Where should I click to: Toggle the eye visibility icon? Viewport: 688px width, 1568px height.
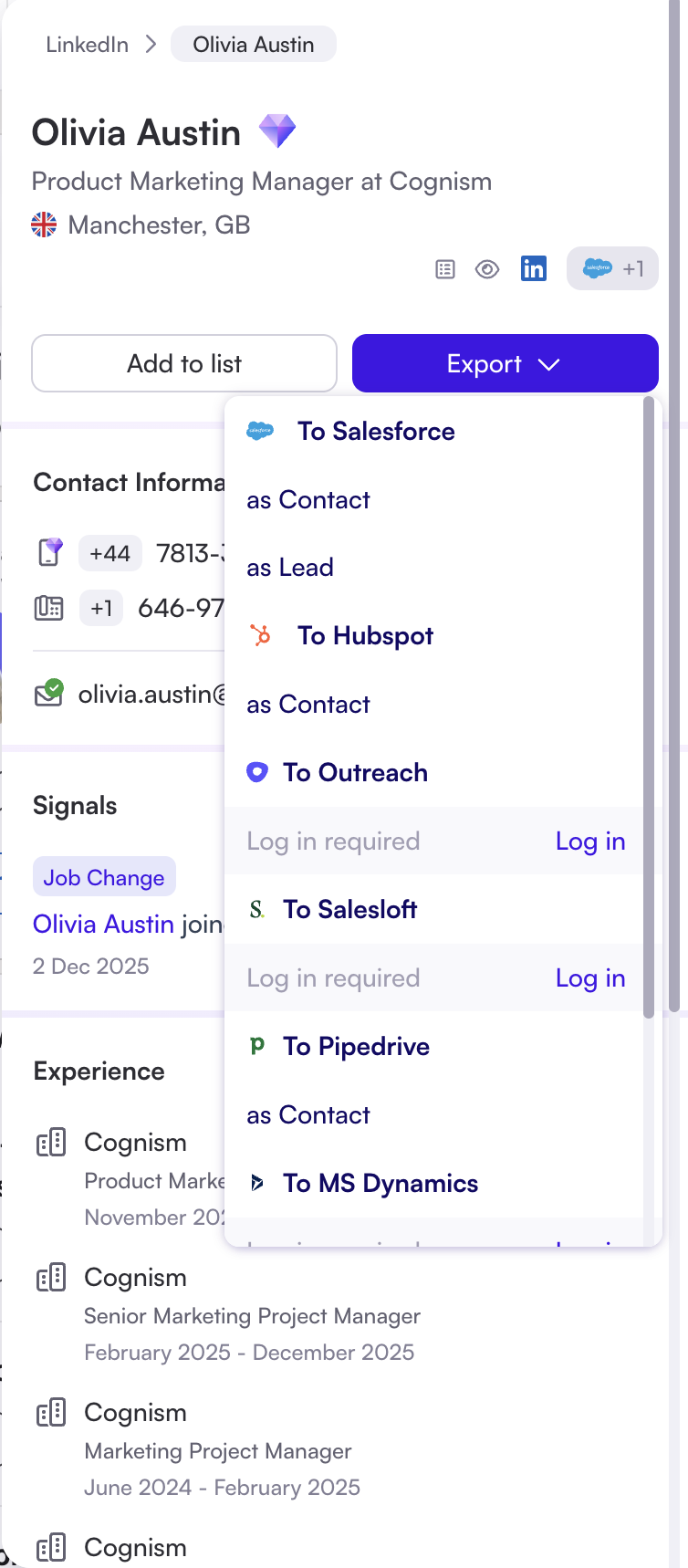[x=487, y=269]
